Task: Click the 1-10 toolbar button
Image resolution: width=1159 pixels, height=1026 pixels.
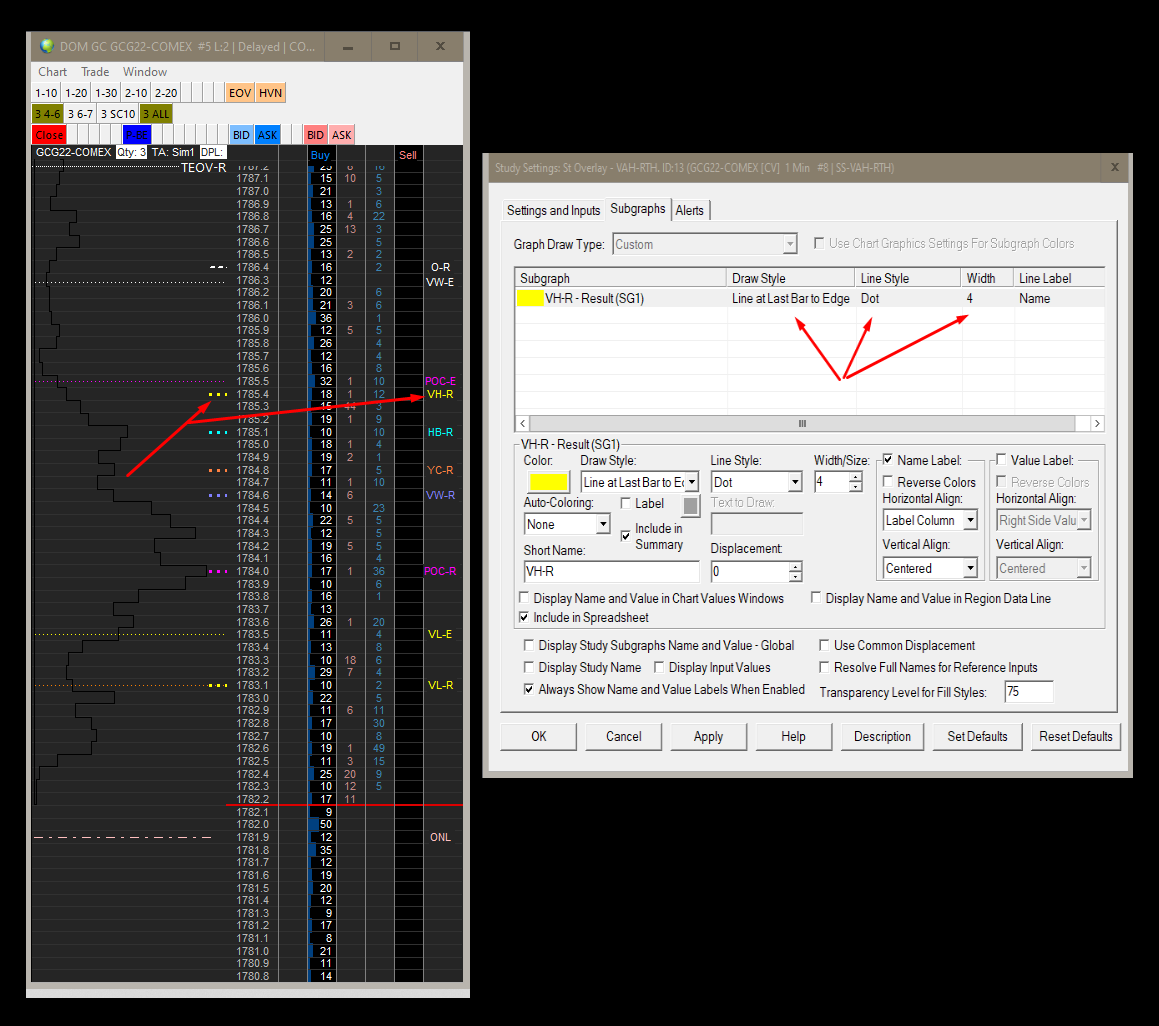Action: point(47,93)
